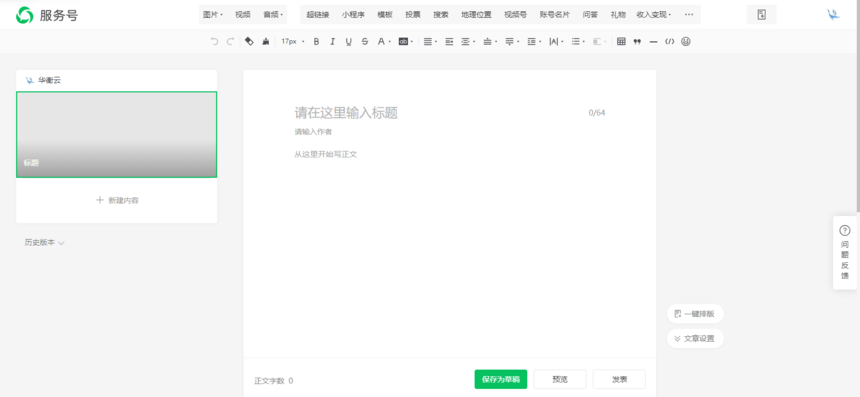The width and height of the screenshot is (860, 397).
Task: Click the bulleted list icon
Action: point(575,42)
